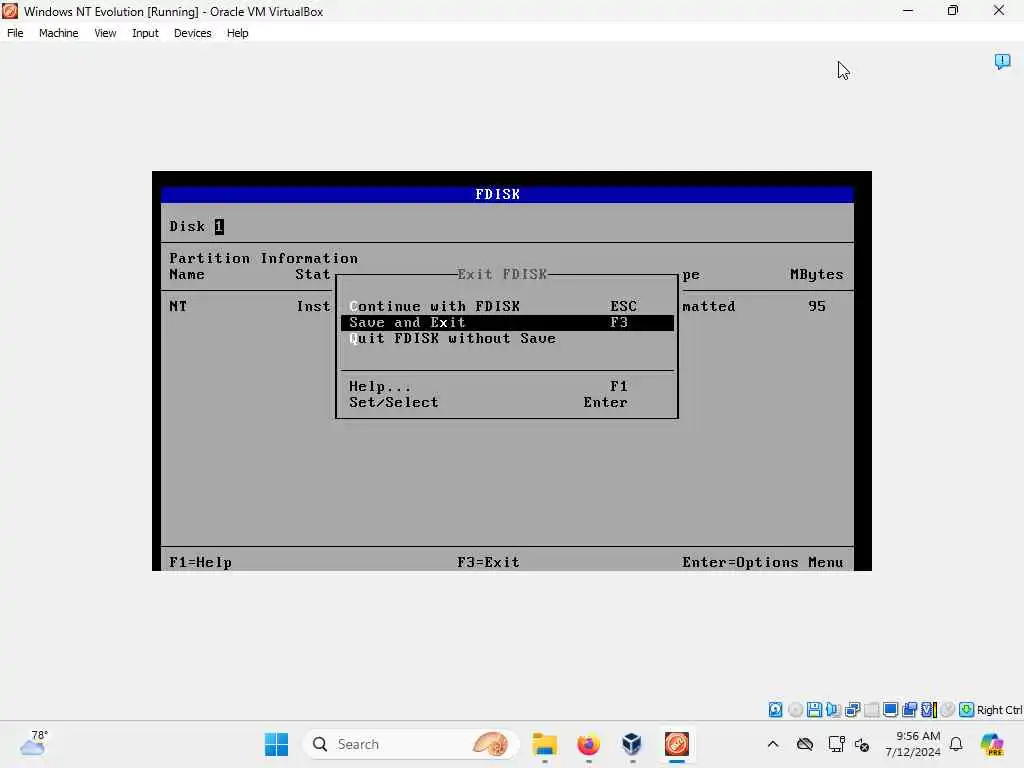
Task: Open the View menu
Action: tap(105, 33)
